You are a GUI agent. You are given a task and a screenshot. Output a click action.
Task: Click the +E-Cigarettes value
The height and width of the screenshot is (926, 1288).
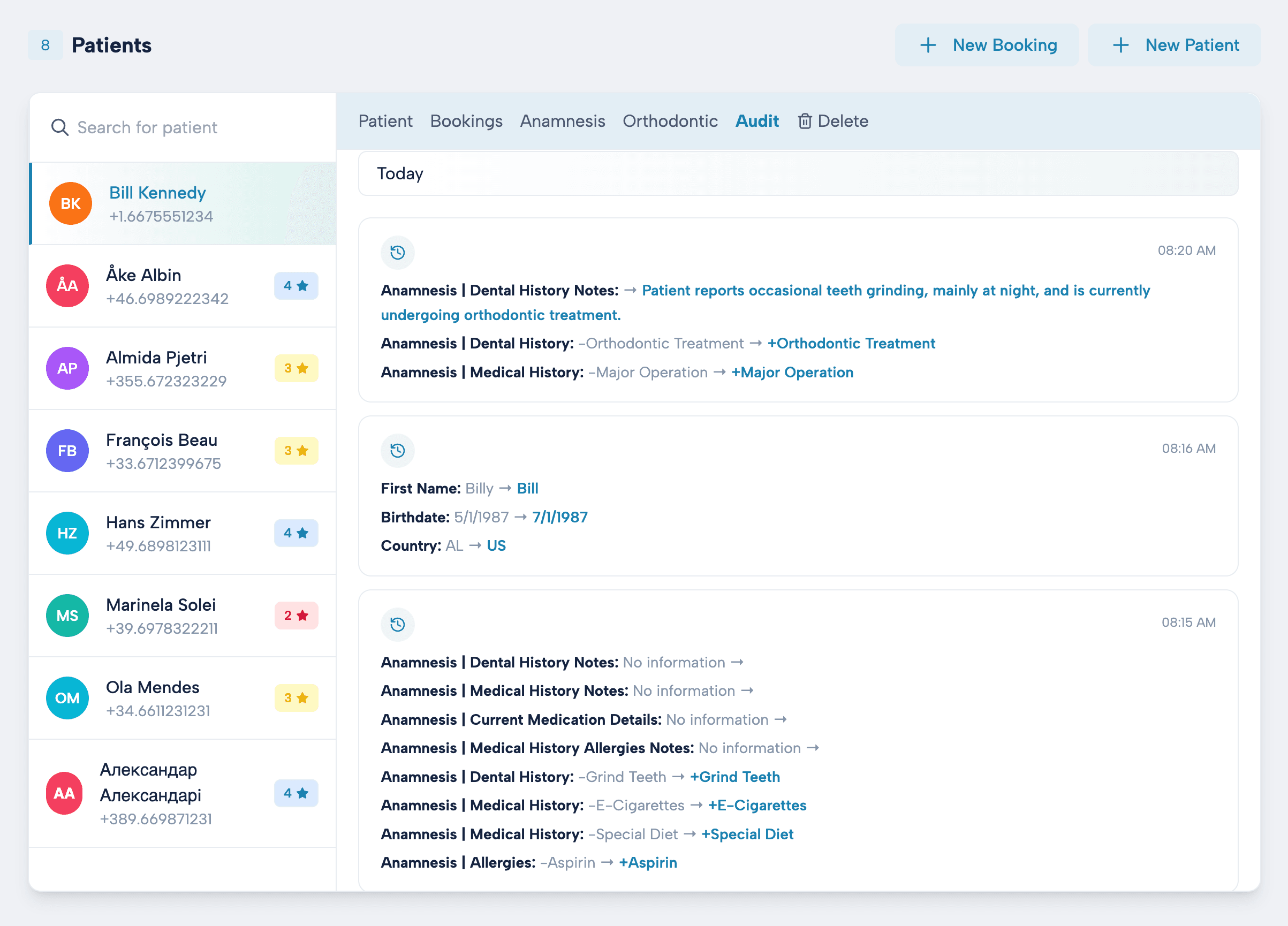(757, 805)
